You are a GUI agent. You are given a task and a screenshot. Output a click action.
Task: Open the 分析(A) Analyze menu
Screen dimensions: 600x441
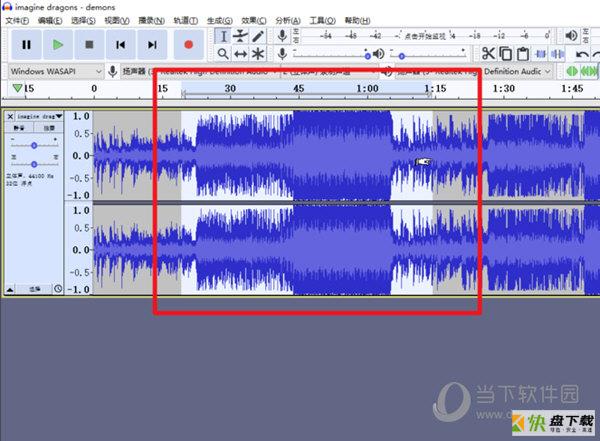coord(288,21)
